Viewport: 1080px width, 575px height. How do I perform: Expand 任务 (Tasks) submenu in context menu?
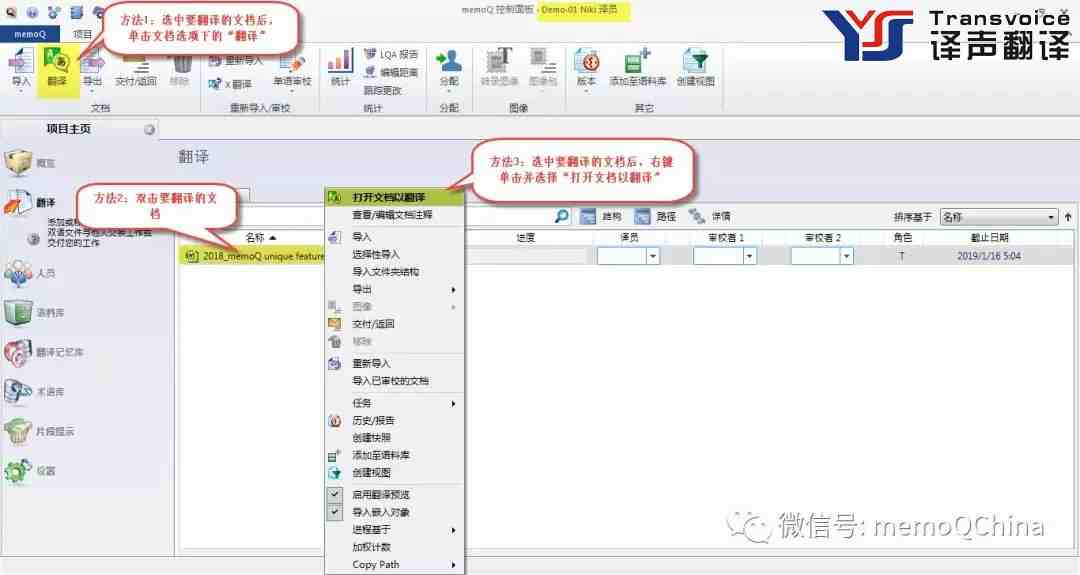tap(395, 403)
